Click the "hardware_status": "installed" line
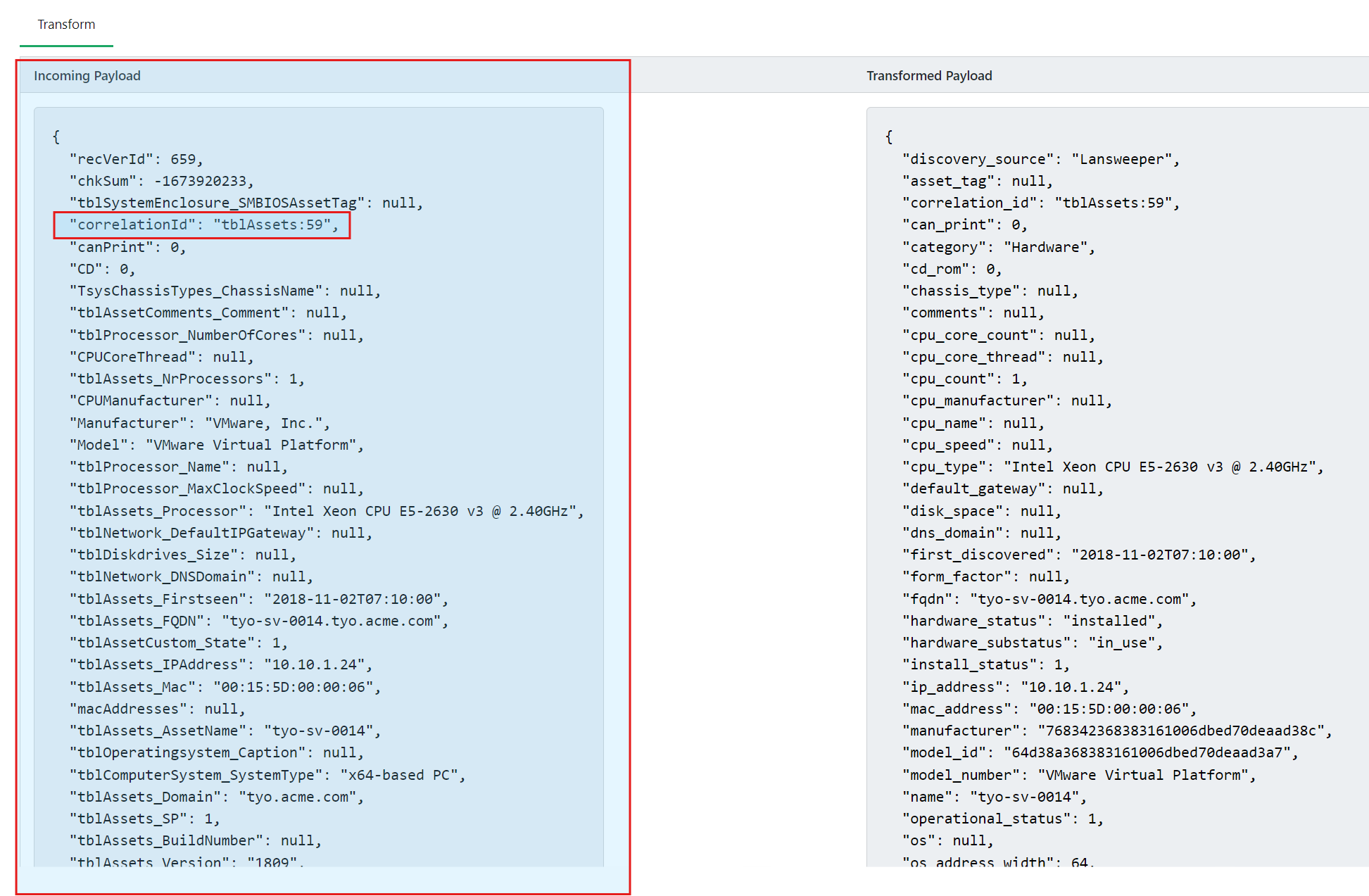This screenshot has height=896, width=1369. tap(1033, 621)
